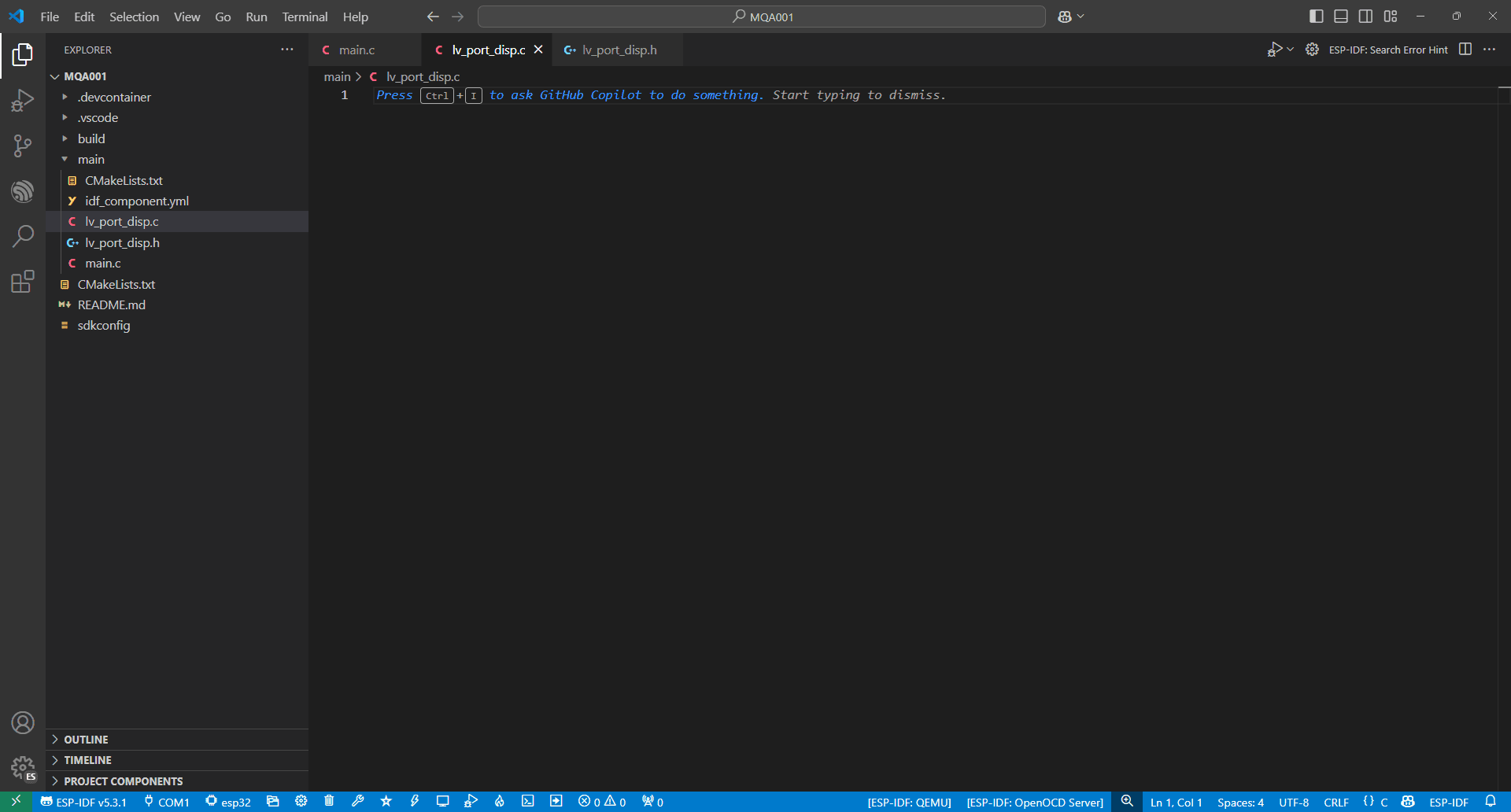The width and height of the screenshot is (1511, 812).
Task: Click ESP-IDF v5.3.1 version selector
Action: 83,802
